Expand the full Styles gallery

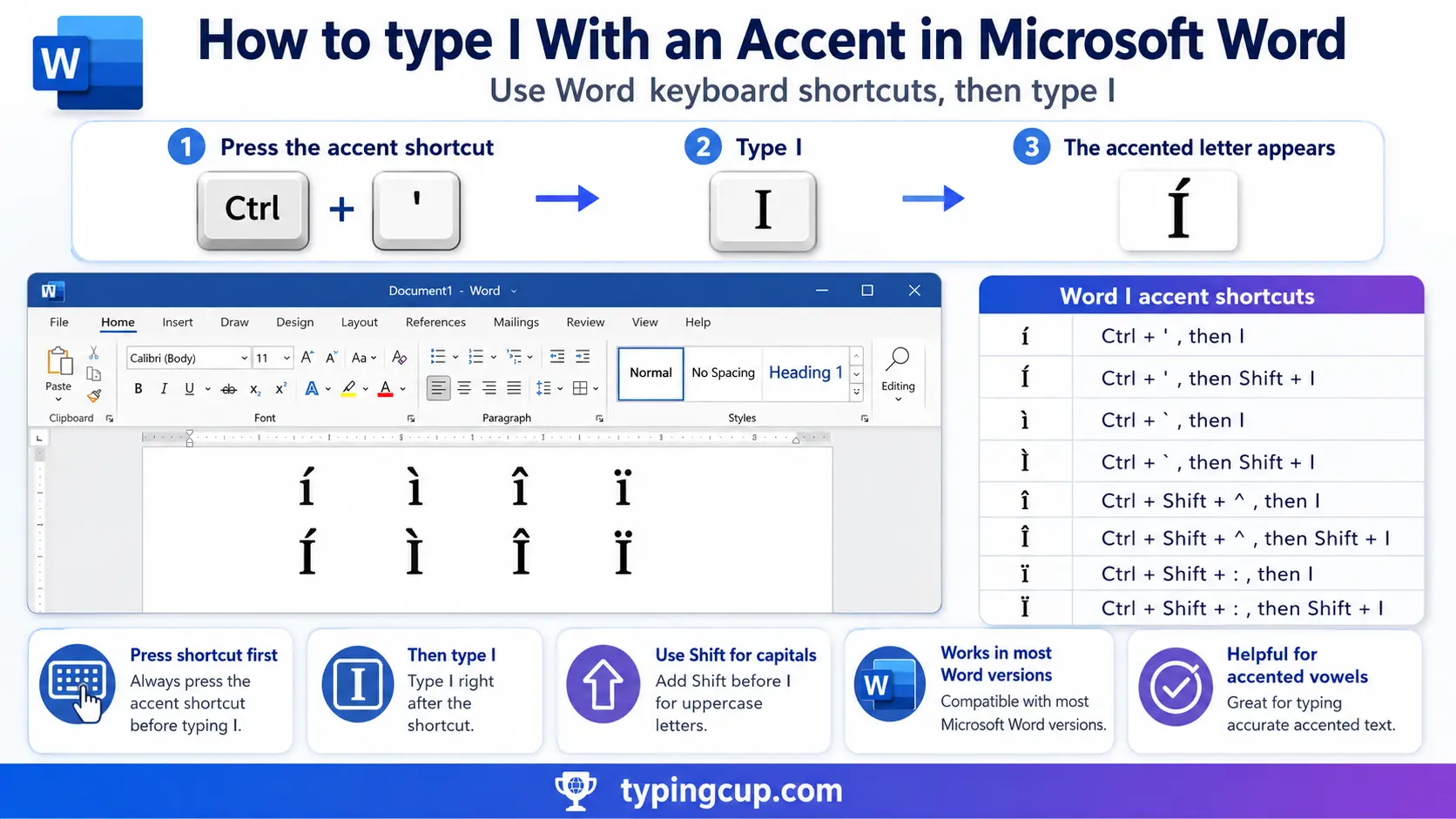(857, 392)
